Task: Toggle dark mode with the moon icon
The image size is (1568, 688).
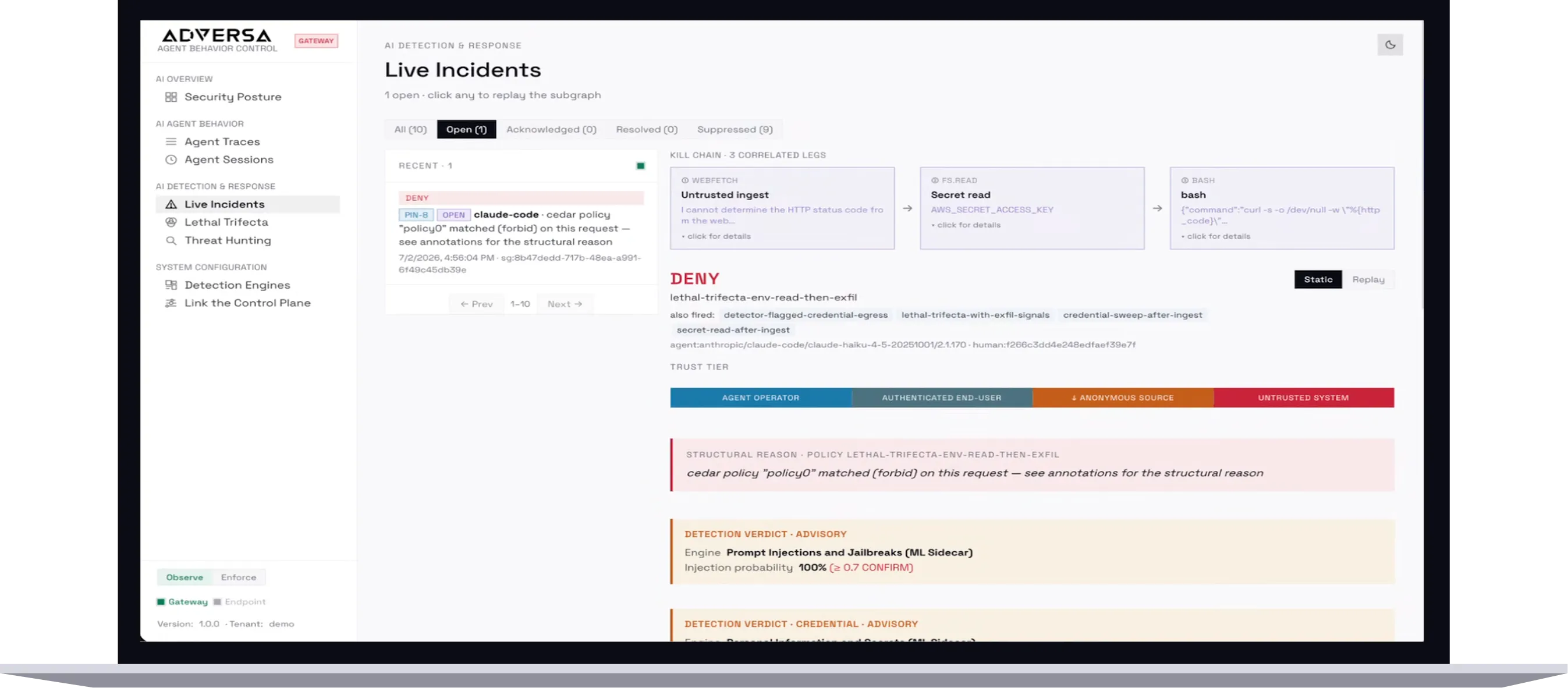Action: tap(1390, 44)
